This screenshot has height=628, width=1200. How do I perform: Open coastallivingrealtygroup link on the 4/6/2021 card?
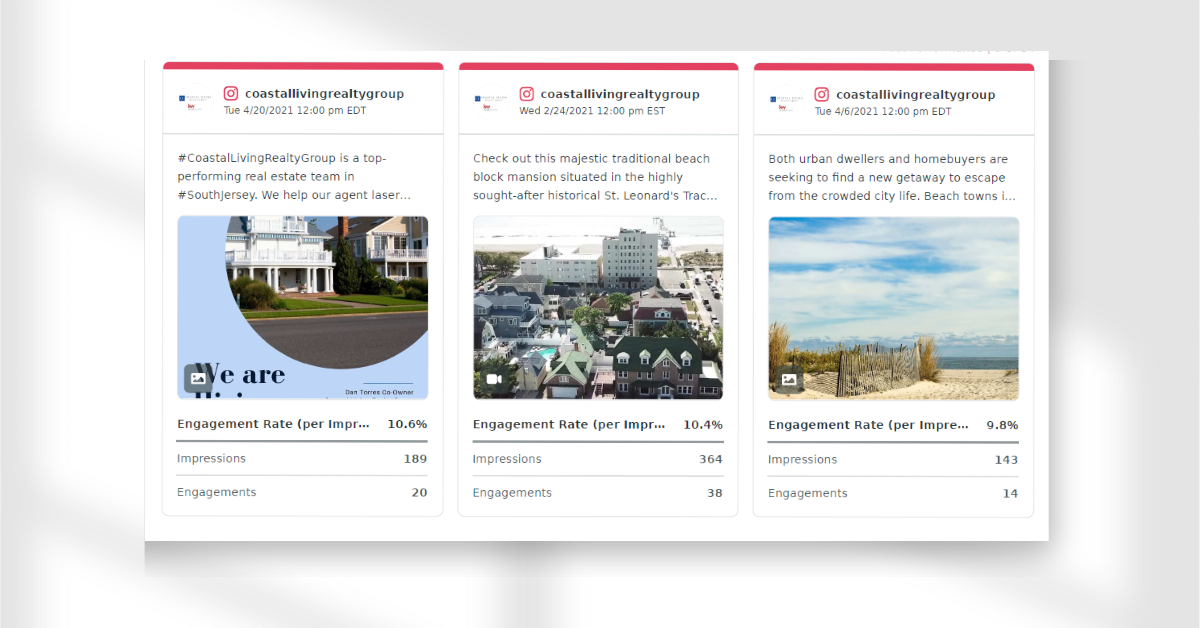point(915,95)
